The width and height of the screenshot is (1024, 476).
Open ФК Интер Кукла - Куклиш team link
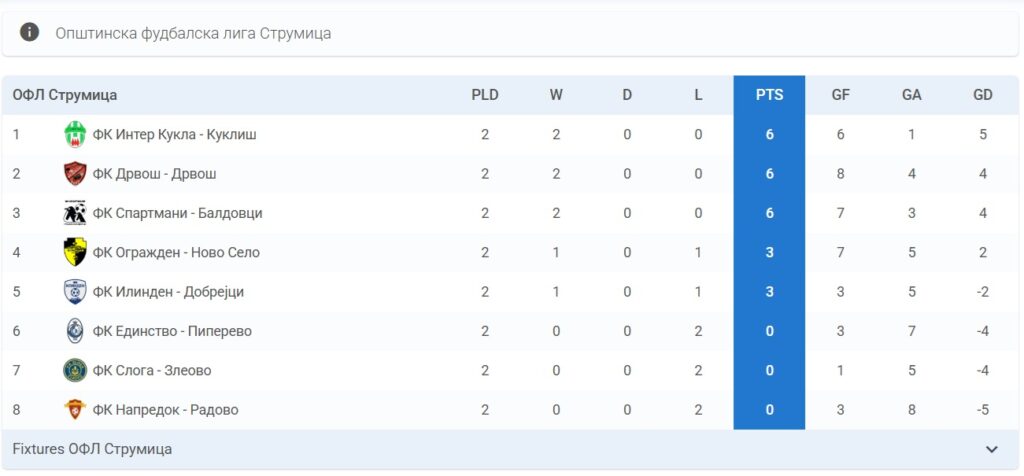[174, 134]
